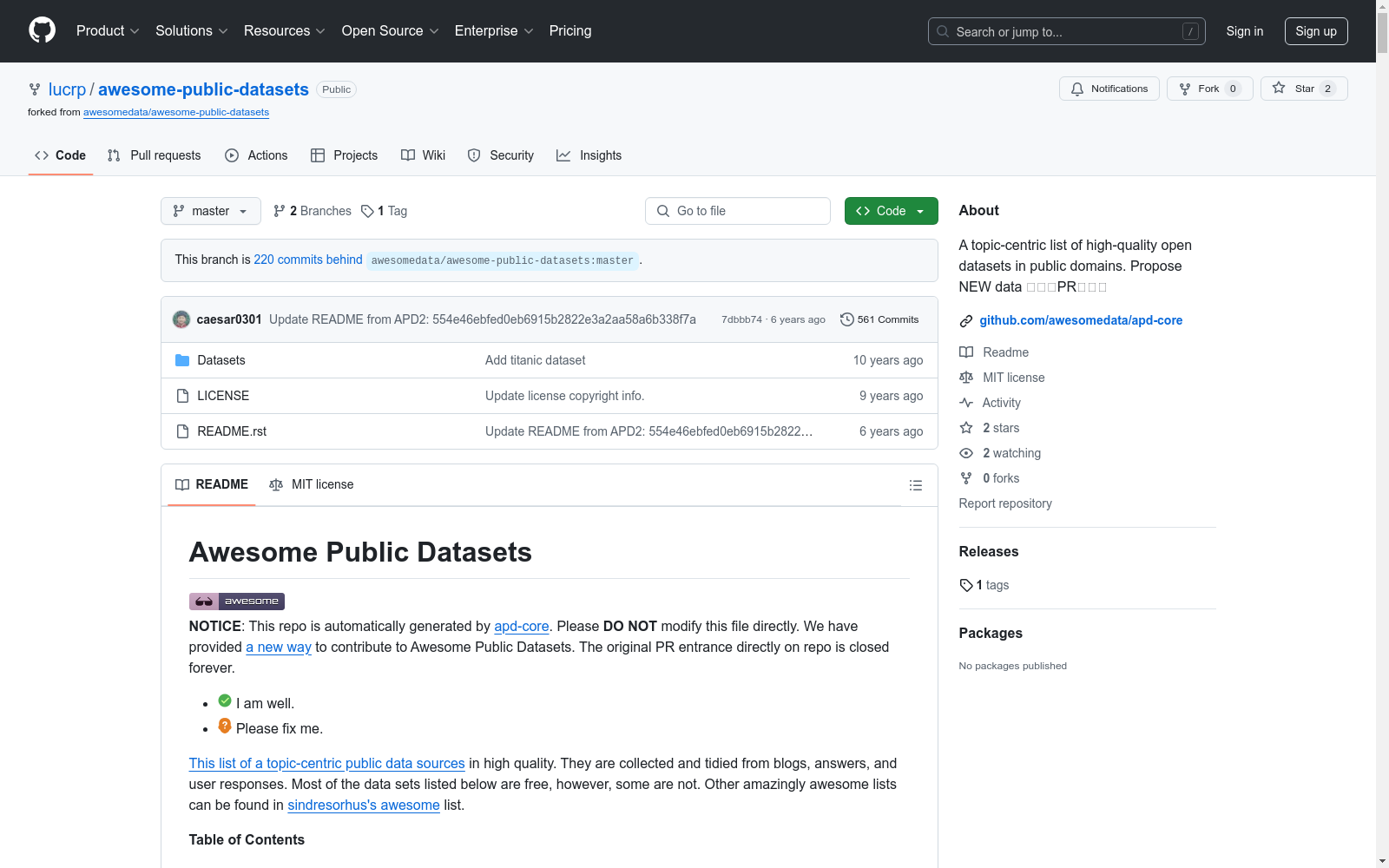Viewport: 1389px width, 868px height.
Task: Open the README outline list icon
Action: (x=915, y=484)
